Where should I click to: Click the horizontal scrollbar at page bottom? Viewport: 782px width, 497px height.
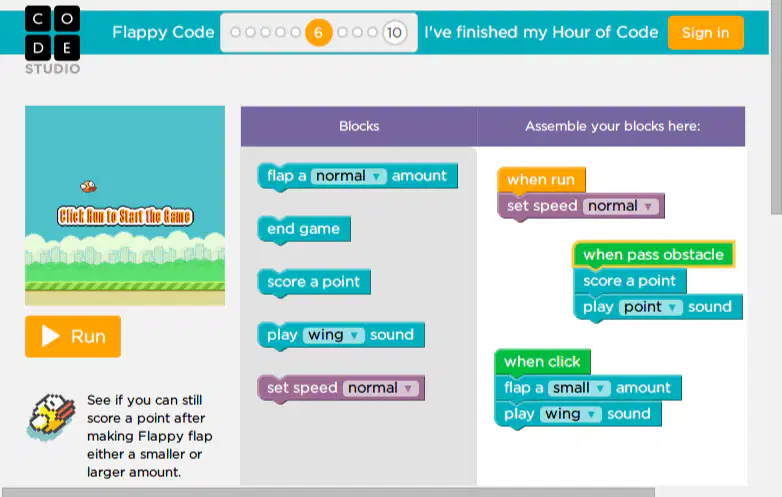[328, 493]
